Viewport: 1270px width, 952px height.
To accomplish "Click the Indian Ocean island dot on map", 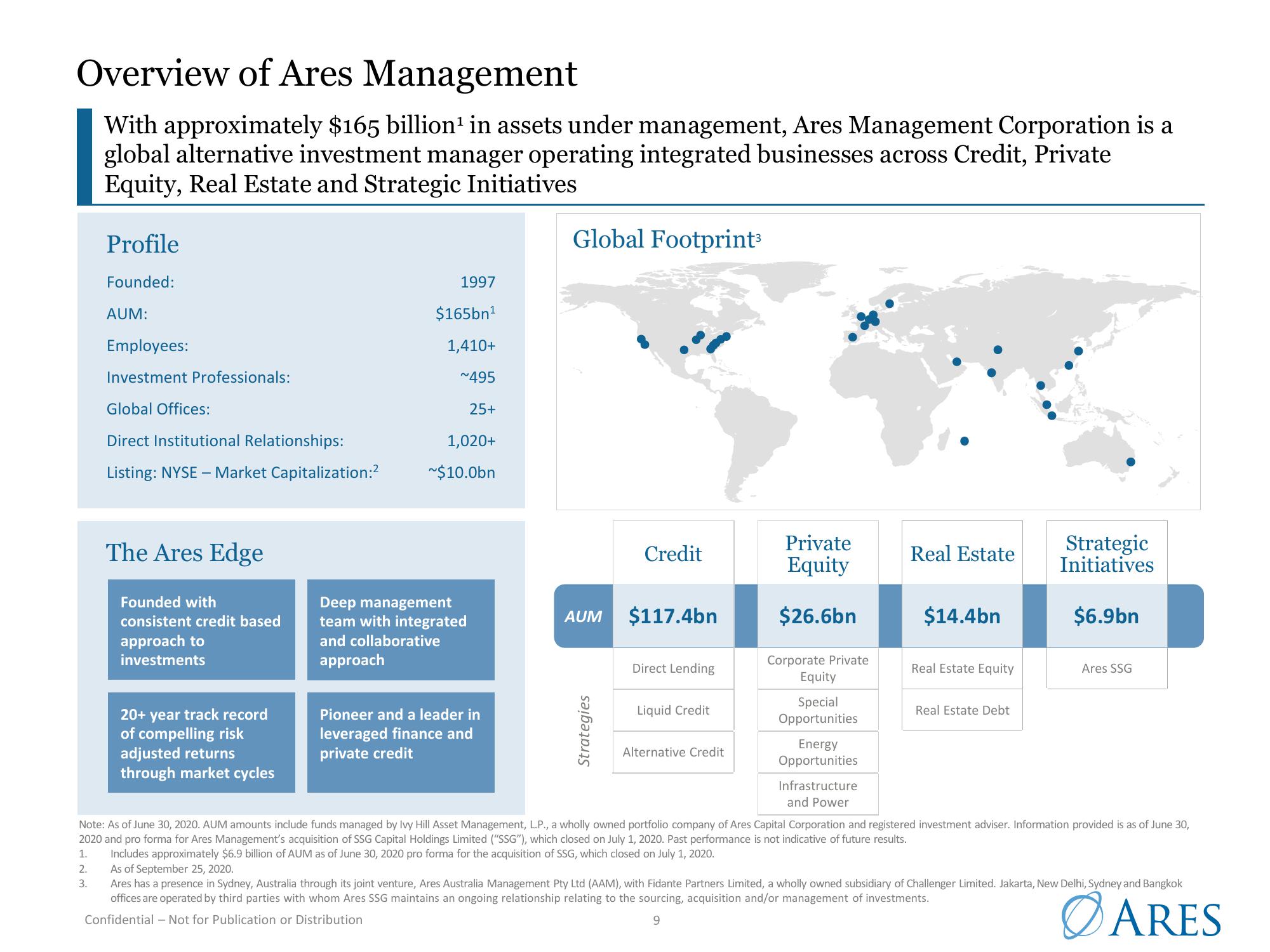I will pos(965,441).
